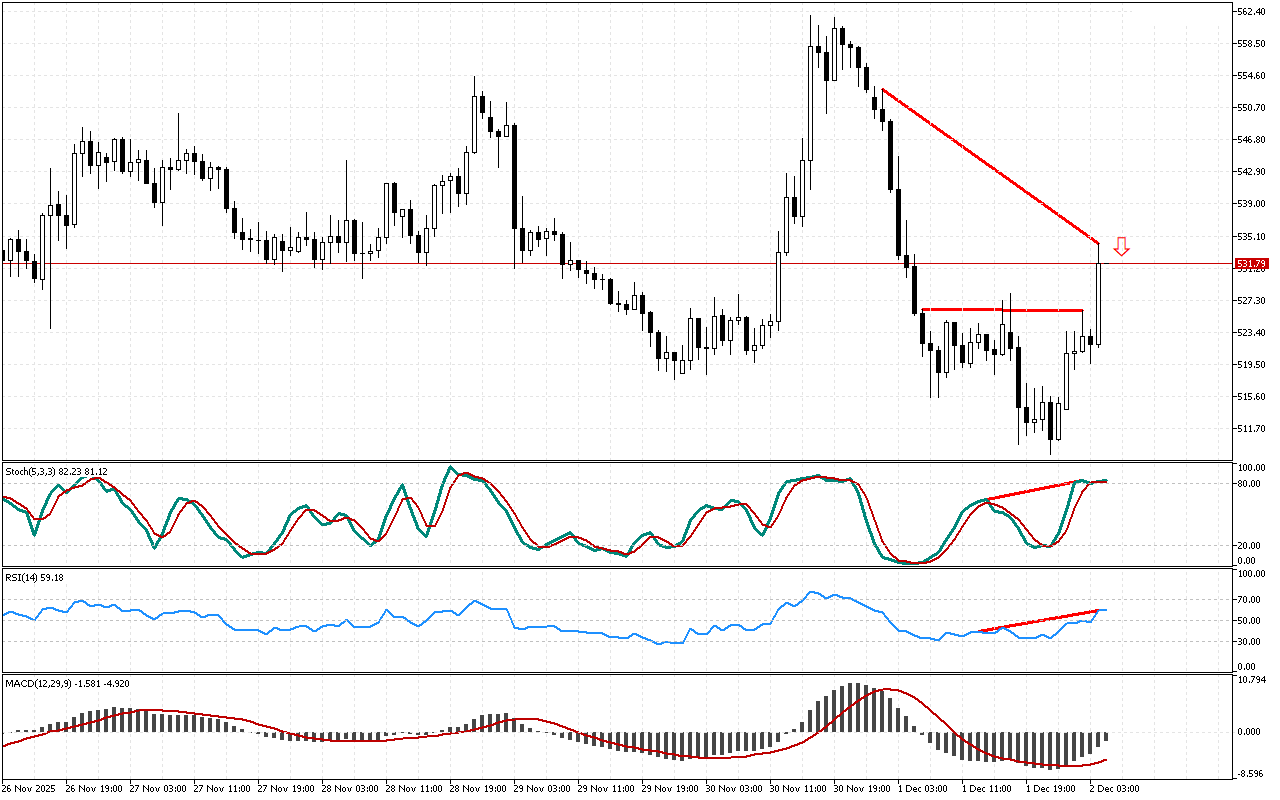Click the horizontal current price line
This screenshot has width=1280, height=800.
600,264
